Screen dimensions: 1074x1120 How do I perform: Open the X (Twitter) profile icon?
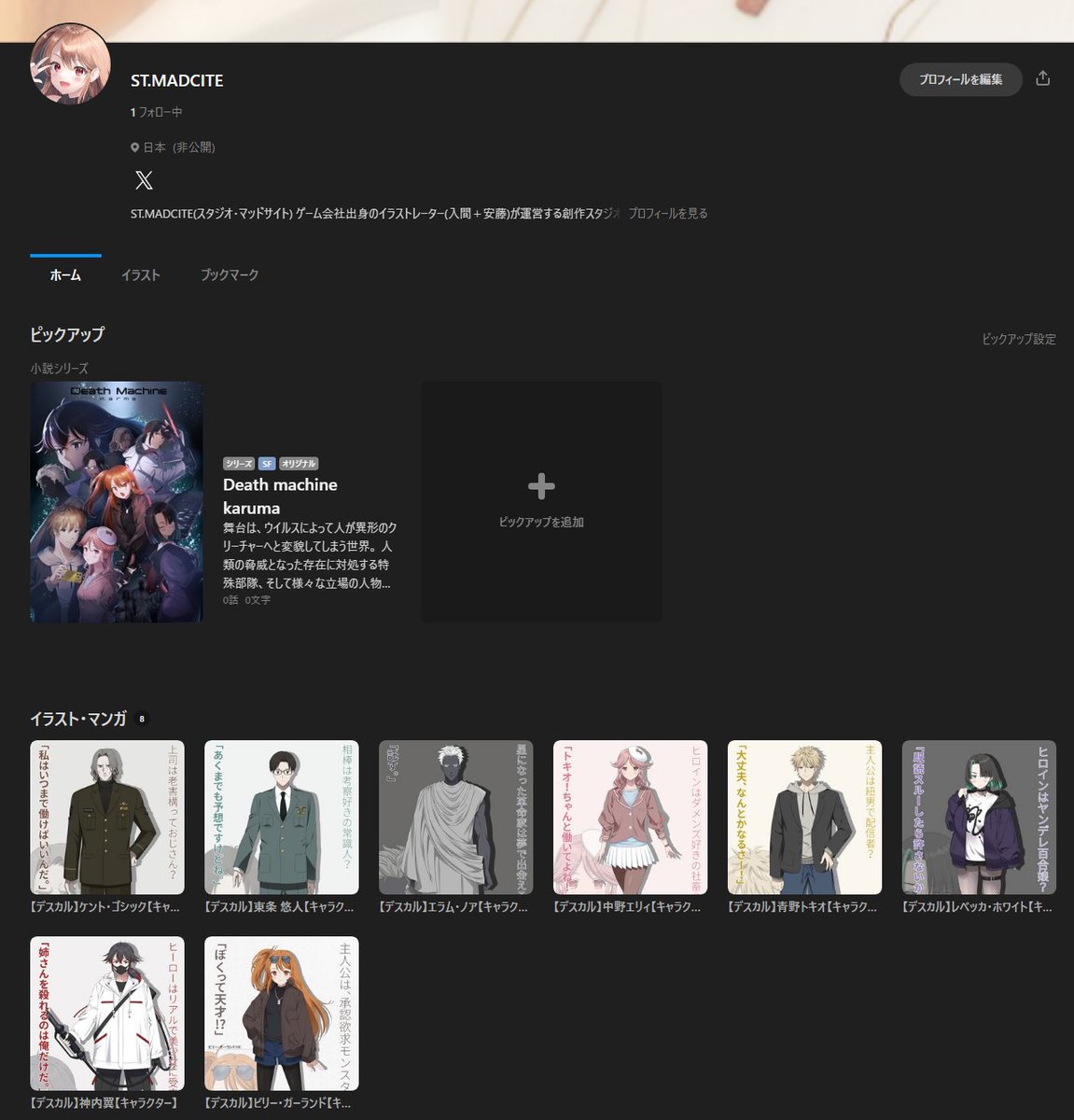145,180
